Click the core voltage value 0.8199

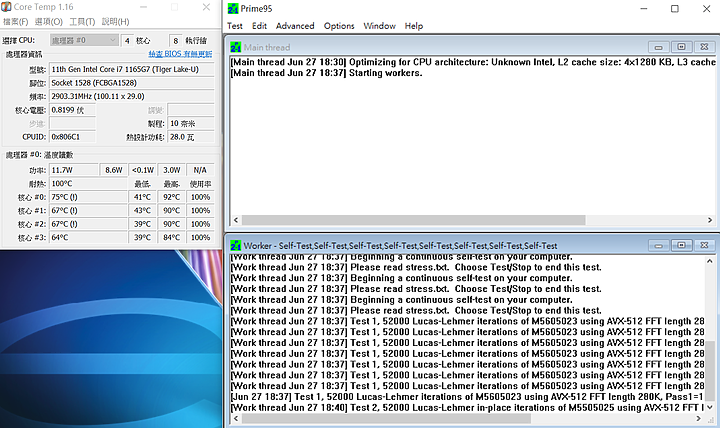pos(73,110)
